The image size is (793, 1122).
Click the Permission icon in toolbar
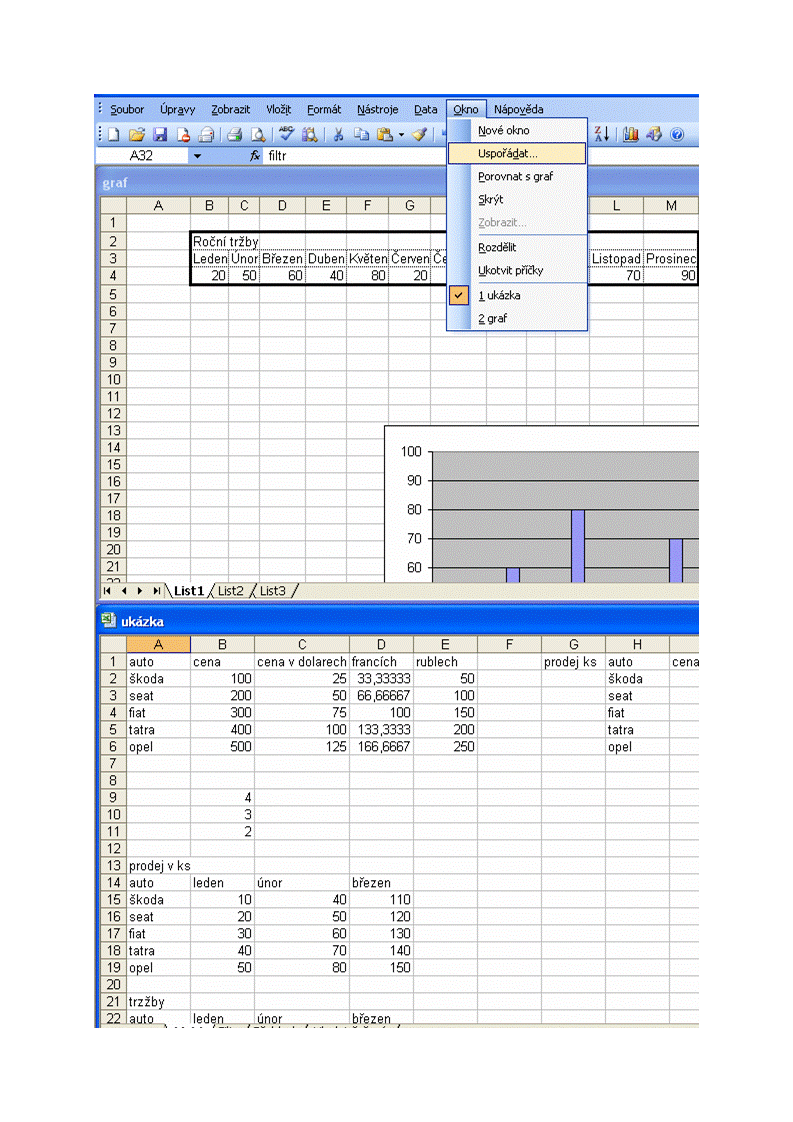[183, 134]
